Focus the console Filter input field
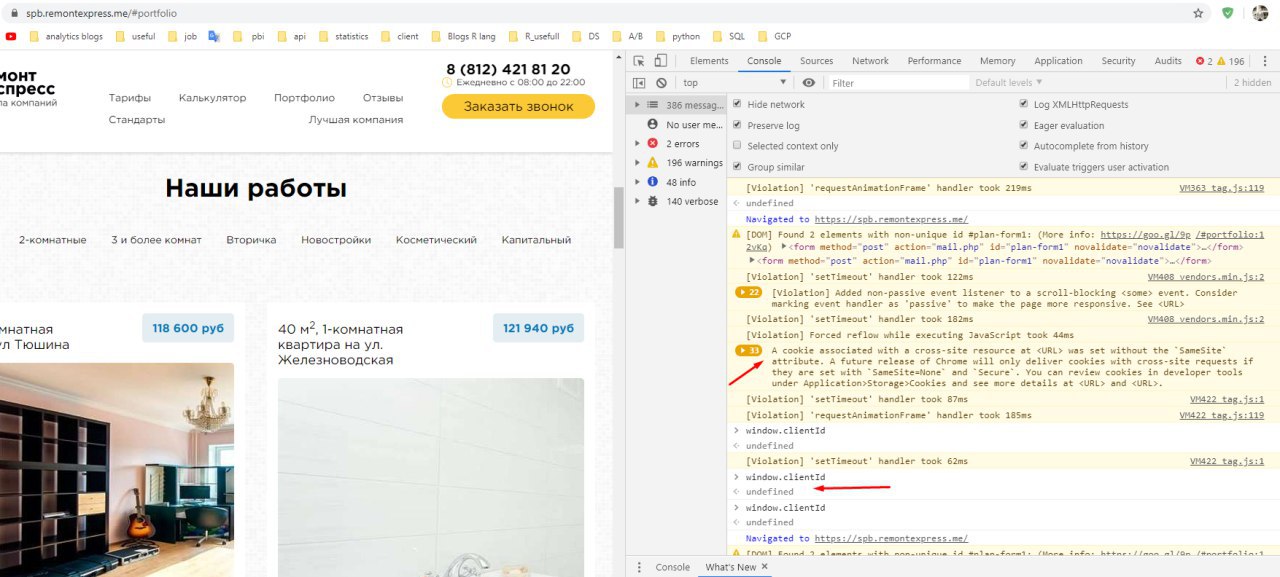1280x577 pixels. (898, 83)
